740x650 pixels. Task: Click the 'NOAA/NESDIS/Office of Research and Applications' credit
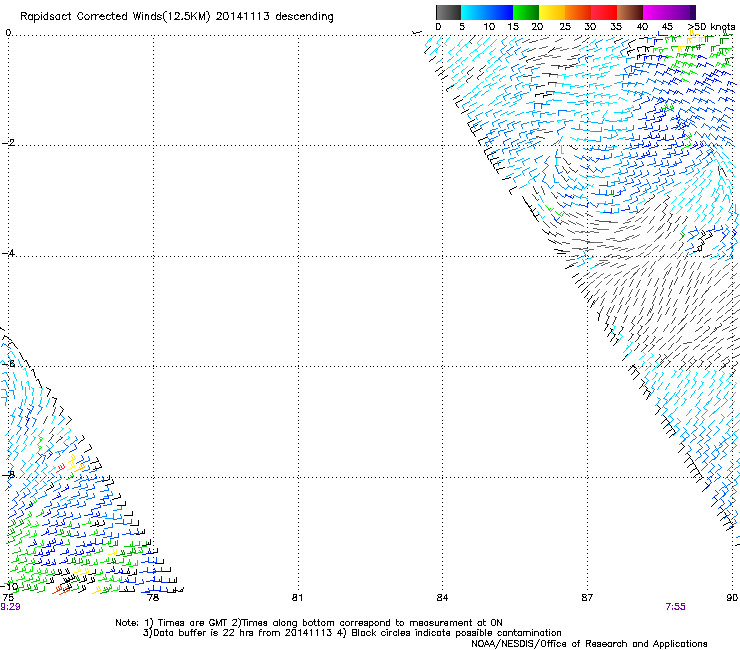589,644
